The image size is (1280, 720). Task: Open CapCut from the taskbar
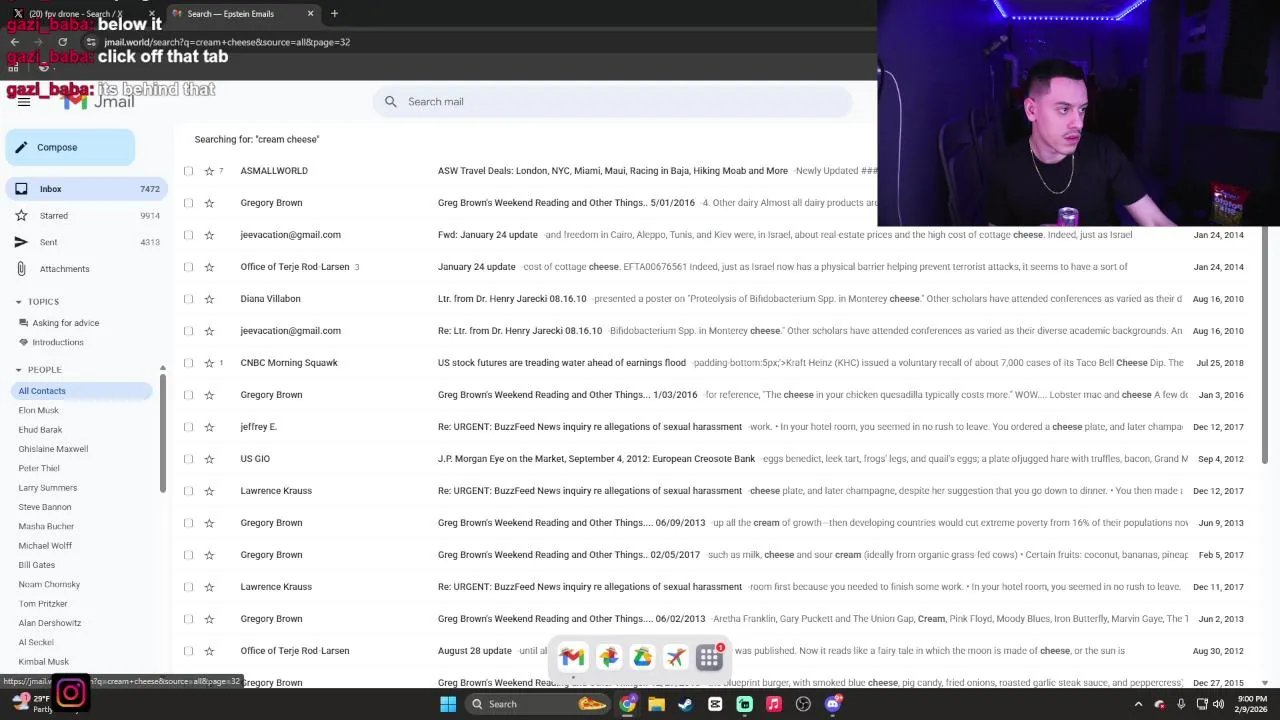715,704
